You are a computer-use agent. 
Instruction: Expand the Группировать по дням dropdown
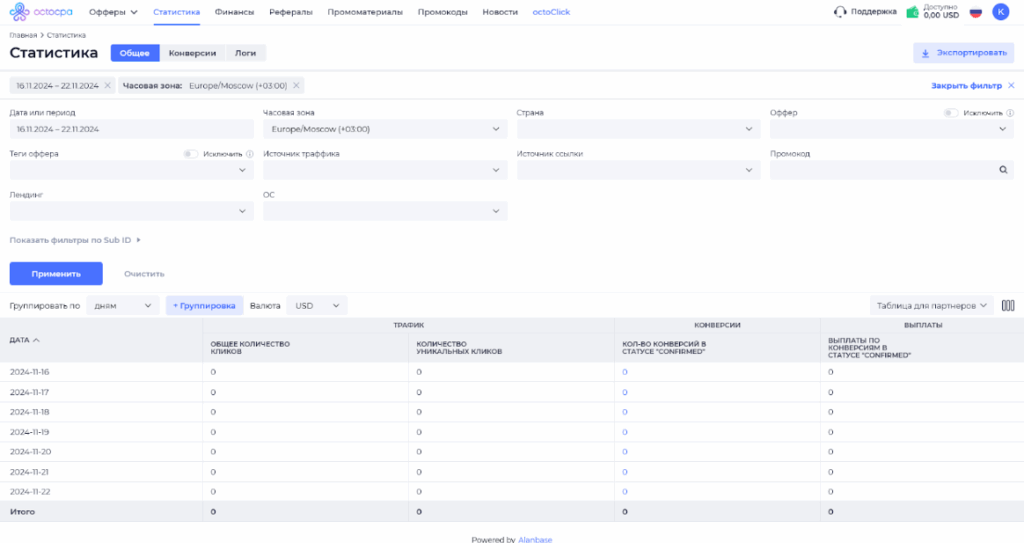coord(123,305)
